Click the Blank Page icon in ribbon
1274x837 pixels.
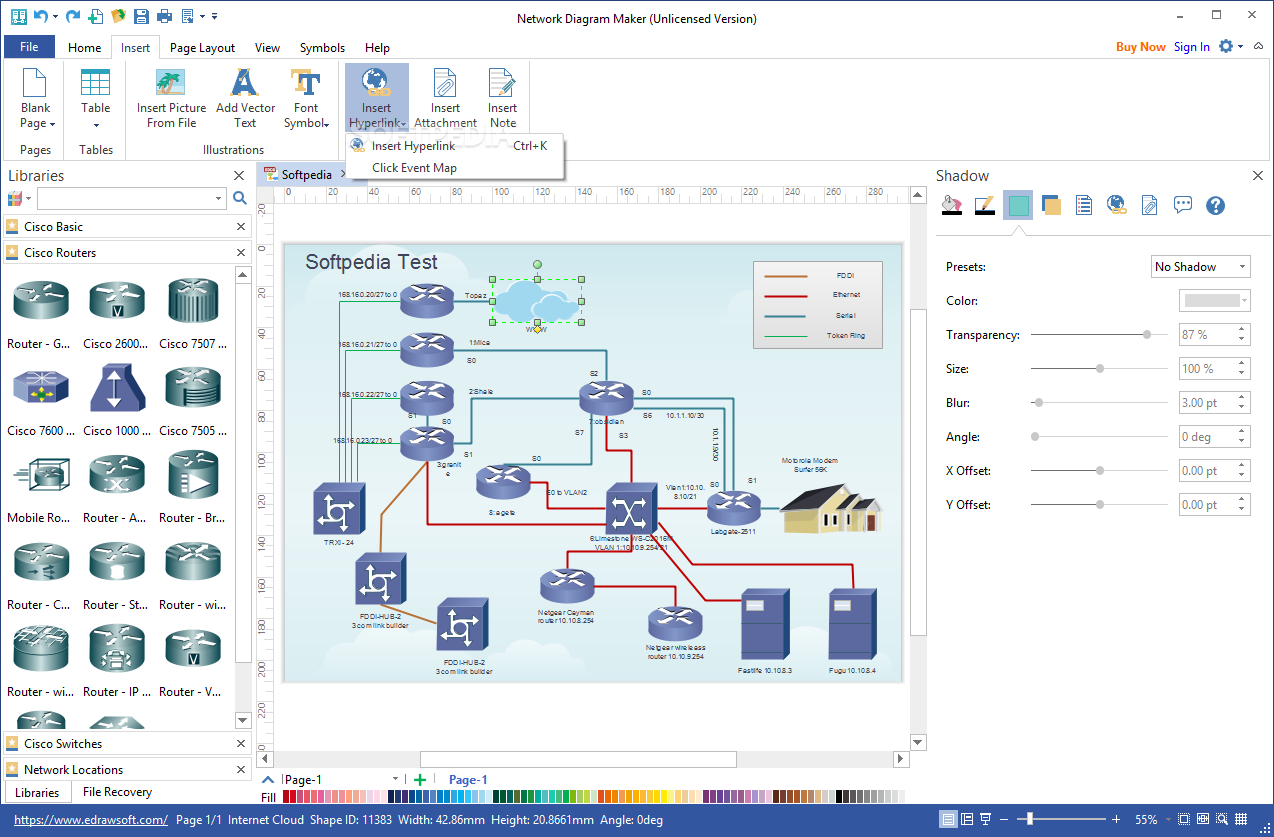click(35, 82)
